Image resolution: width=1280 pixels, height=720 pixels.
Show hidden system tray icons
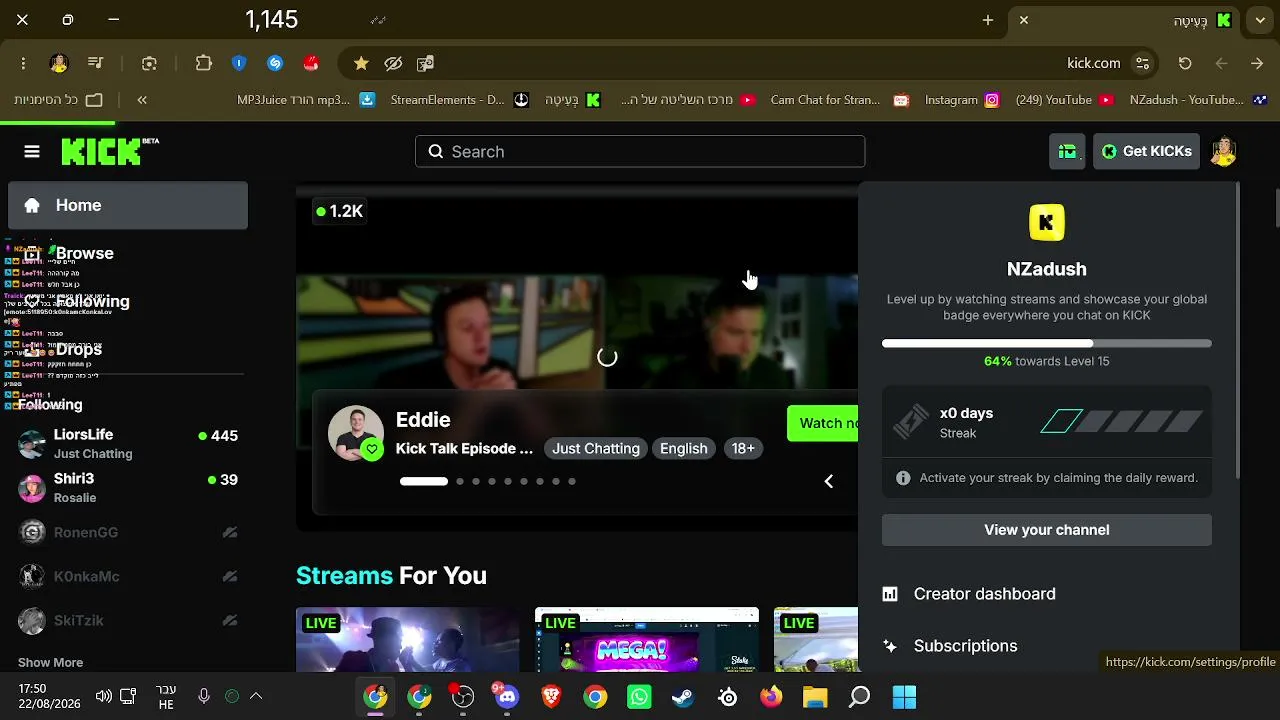pos(256,696)
